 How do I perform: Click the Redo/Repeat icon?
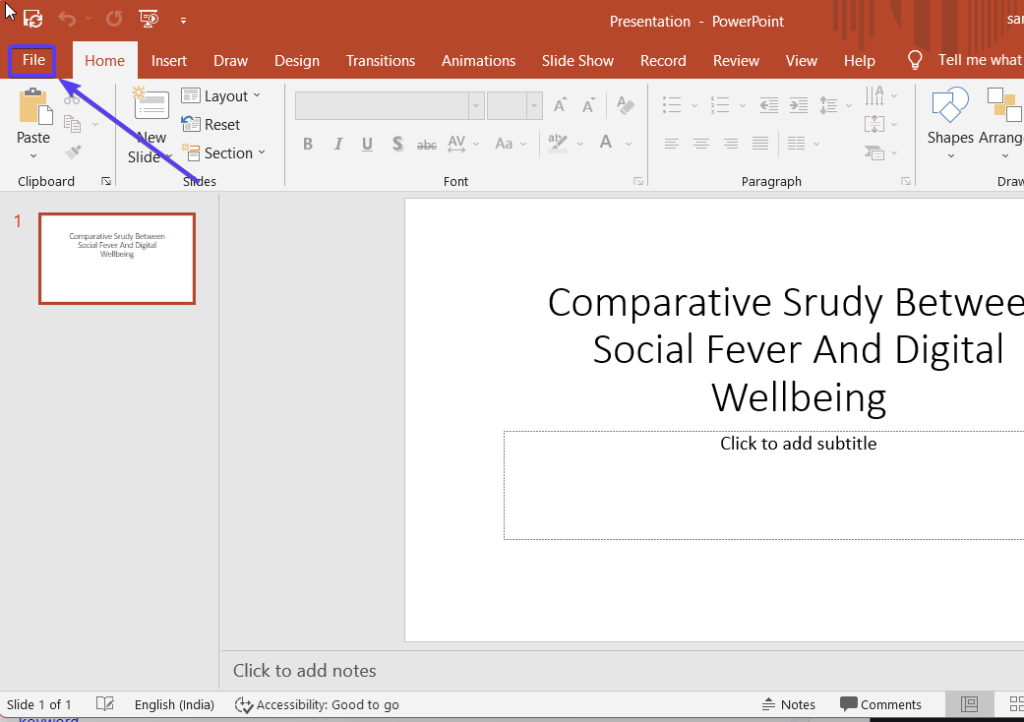click(114, 19)
